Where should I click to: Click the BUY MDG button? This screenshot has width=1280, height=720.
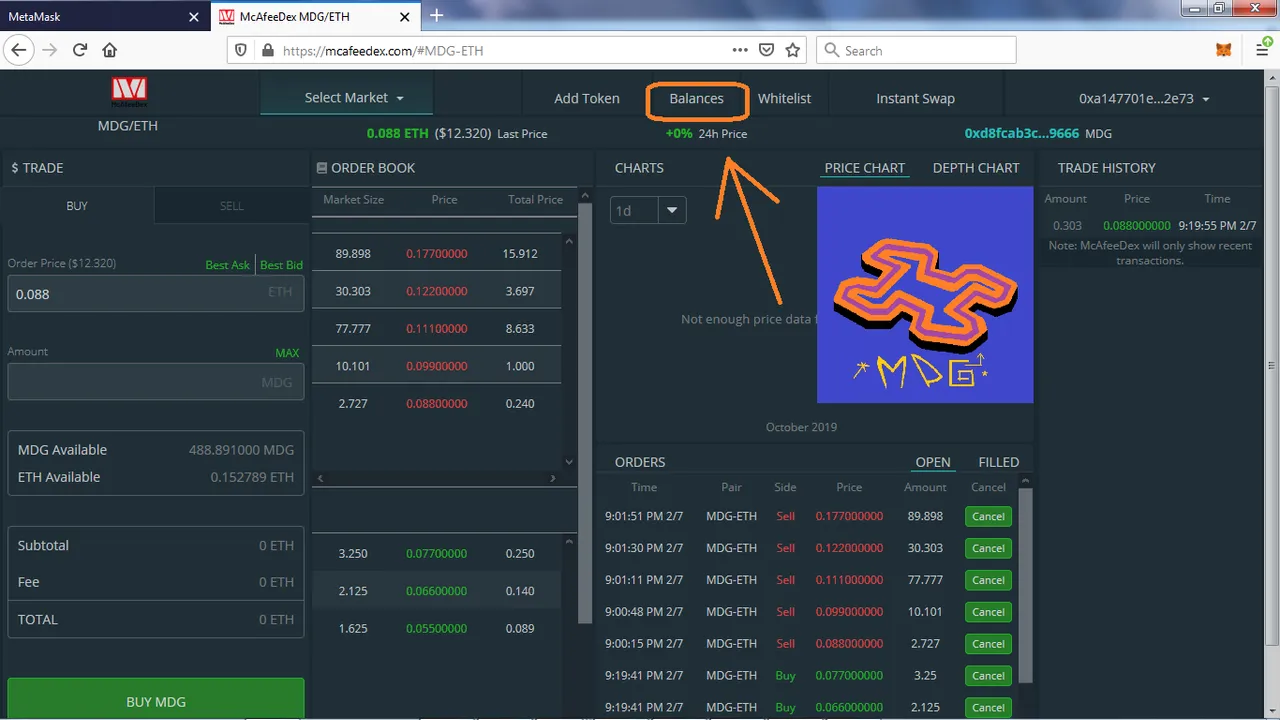click(x=156, y=700)
